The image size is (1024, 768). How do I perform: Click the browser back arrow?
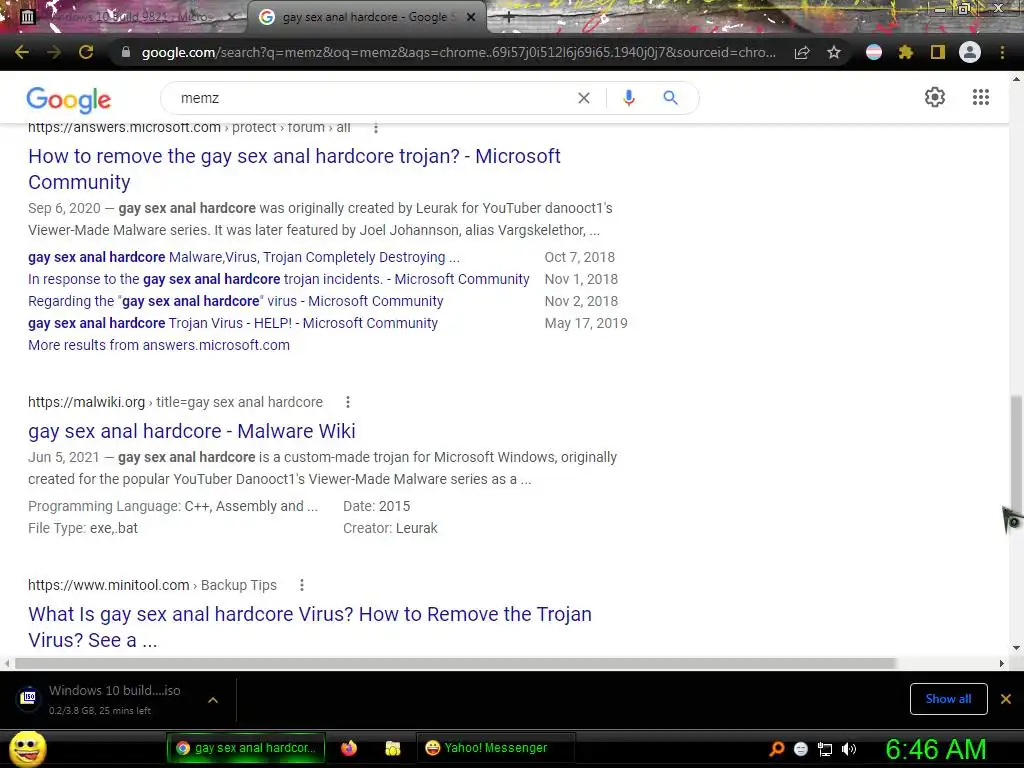22,52
